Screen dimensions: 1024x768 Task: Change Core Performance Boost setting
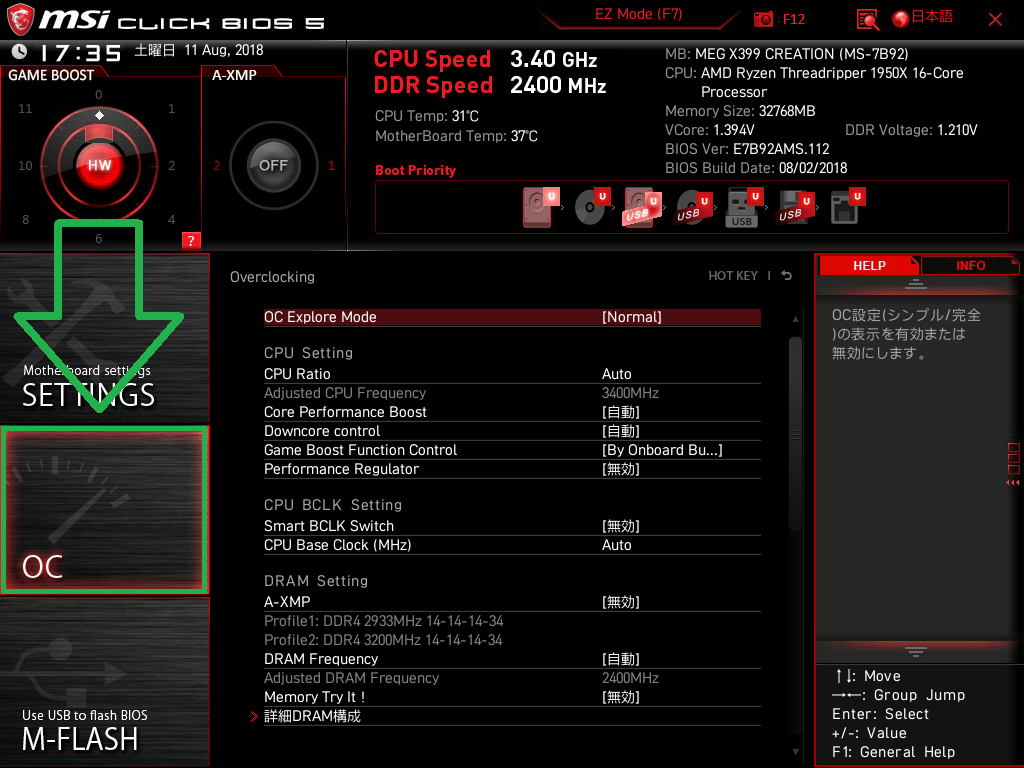click(512, 412)
